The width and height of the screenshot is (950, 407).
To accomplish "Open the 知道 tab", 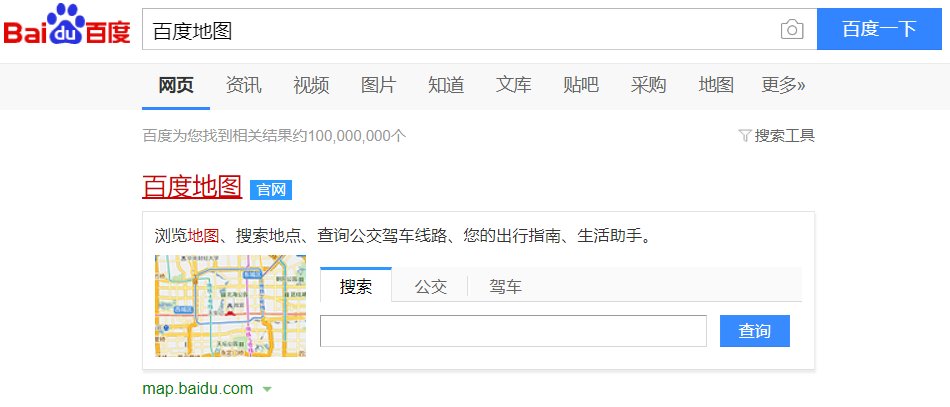I will click(x=446, y=85).
